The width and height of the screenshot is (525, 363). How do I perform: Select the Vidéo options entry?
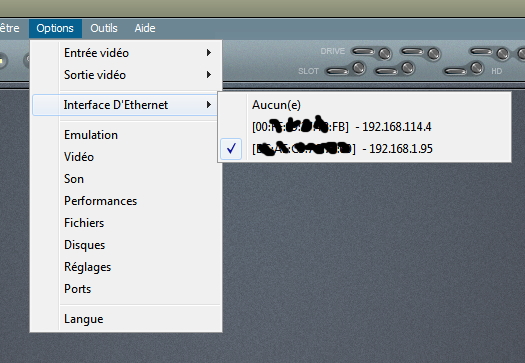click(x=126, y=157)
